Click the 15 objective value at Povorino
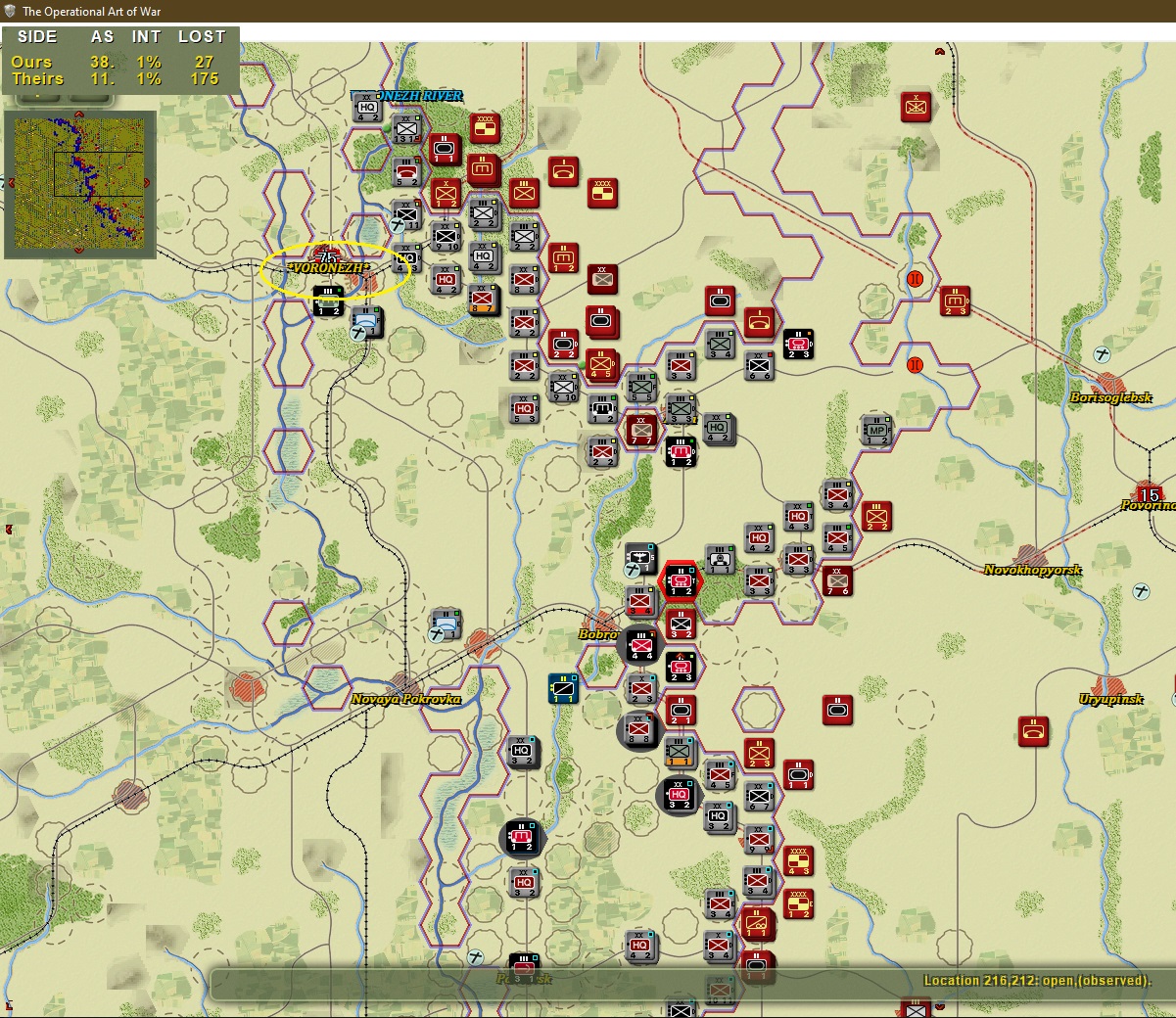Screen dimensions: 1176x1018 pyautogui.click(x=1150, y=494)
